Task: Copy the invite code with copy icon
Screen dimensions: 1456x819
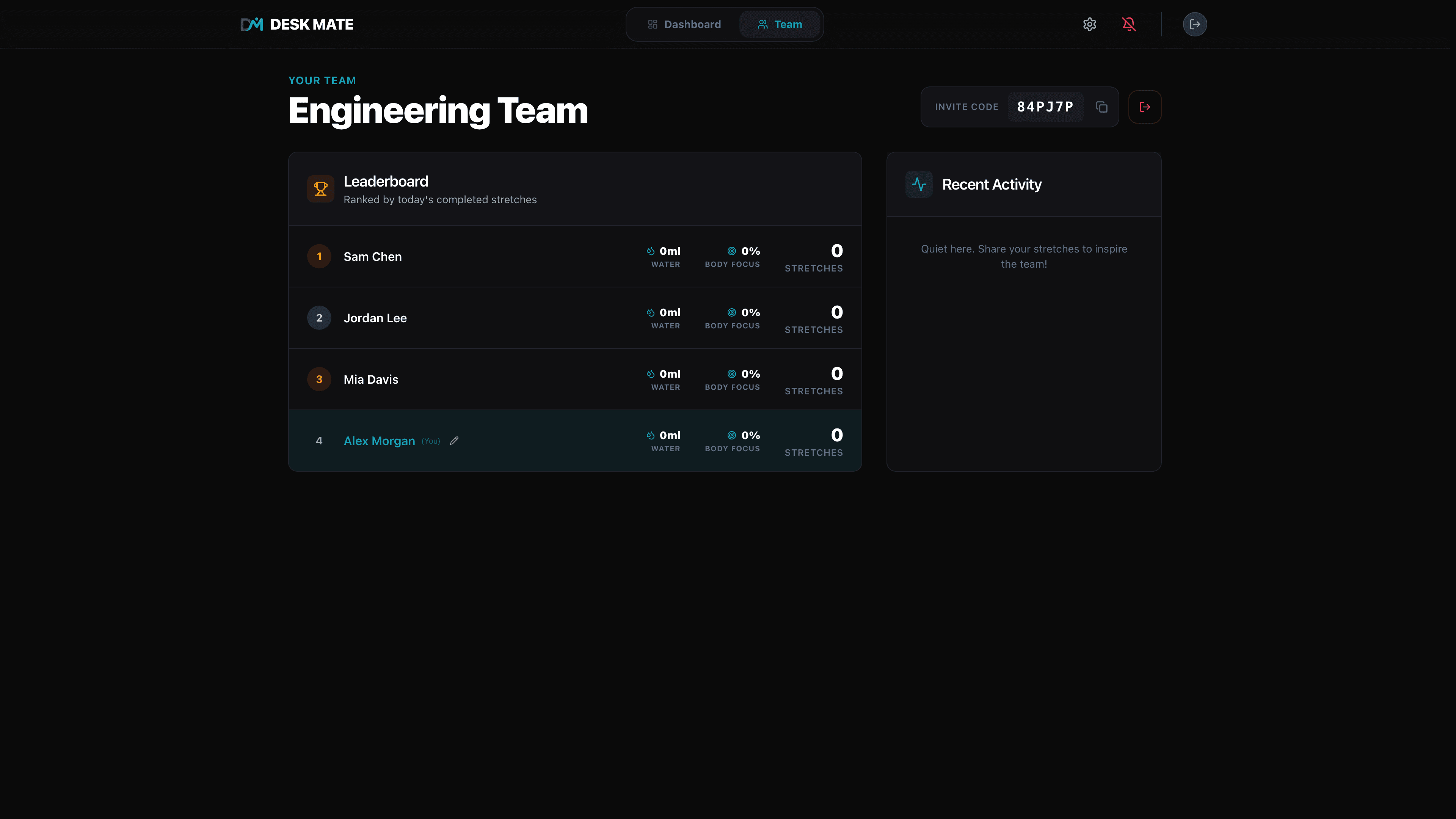Action: tap(1101, 107)
